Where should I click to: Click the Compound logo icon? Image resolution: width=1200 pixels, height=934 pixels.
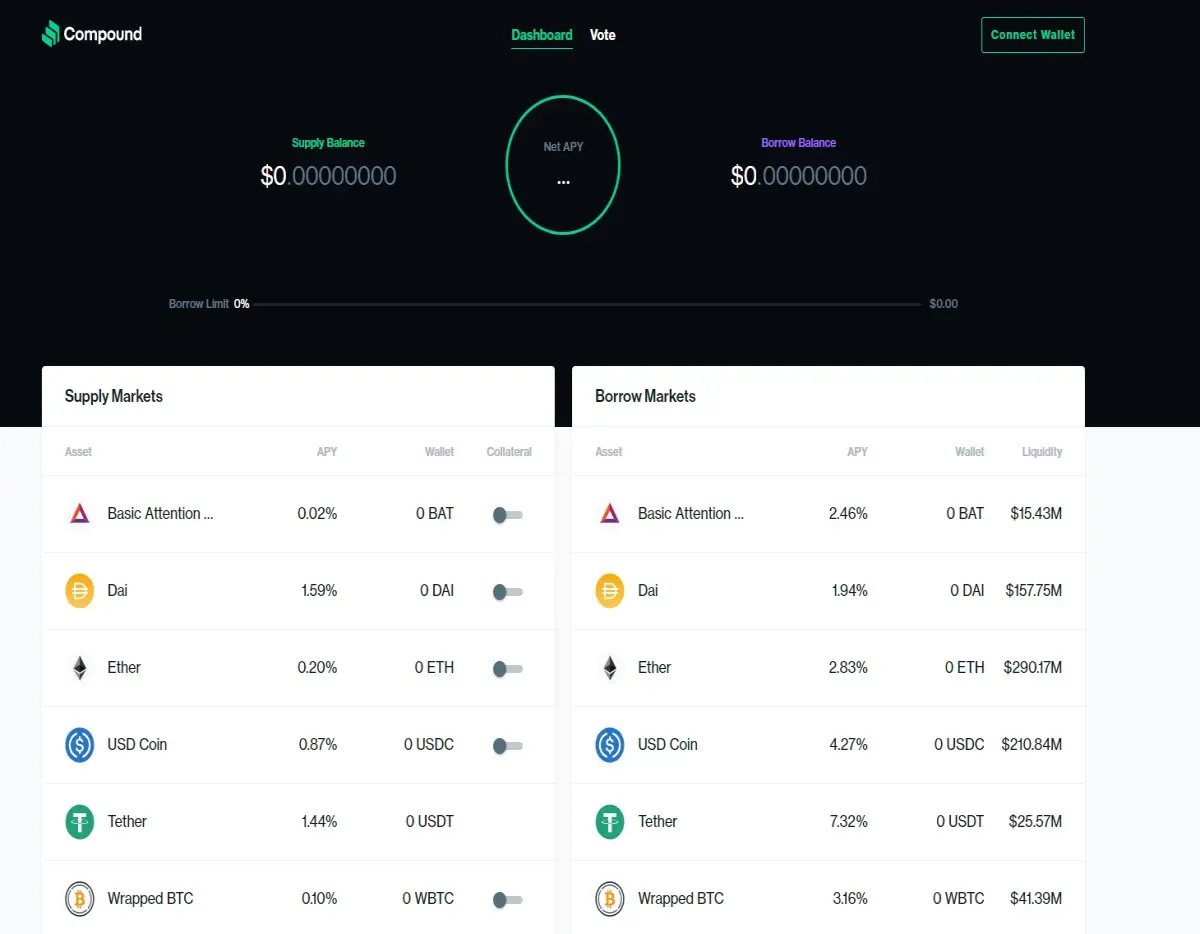click(x=50, y=34)
